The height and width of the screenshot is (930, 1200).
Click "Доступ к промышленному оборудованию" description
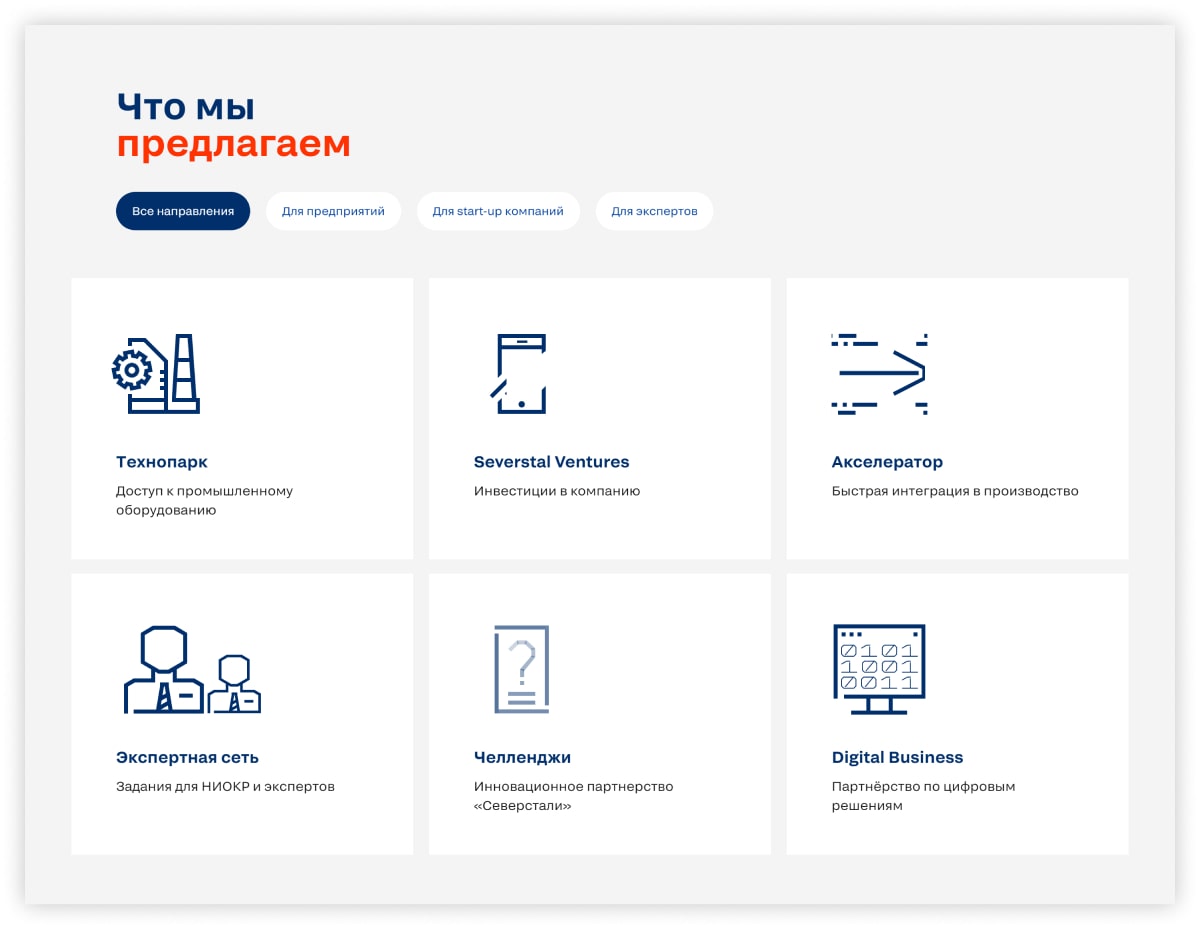(204, 500)
